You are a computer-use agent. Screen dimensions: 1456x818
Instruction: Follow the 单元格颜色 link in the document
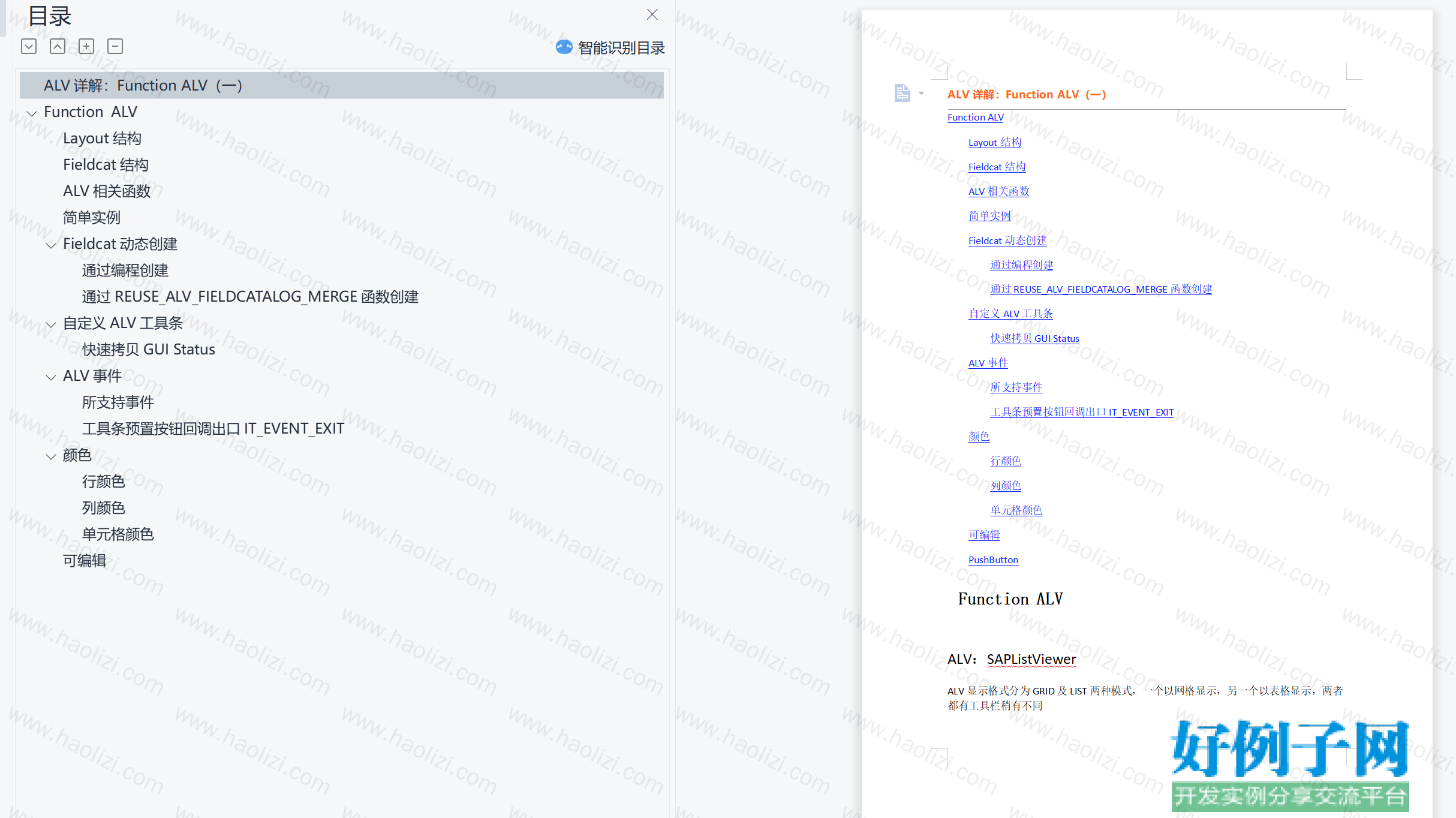coord(1016,510)
